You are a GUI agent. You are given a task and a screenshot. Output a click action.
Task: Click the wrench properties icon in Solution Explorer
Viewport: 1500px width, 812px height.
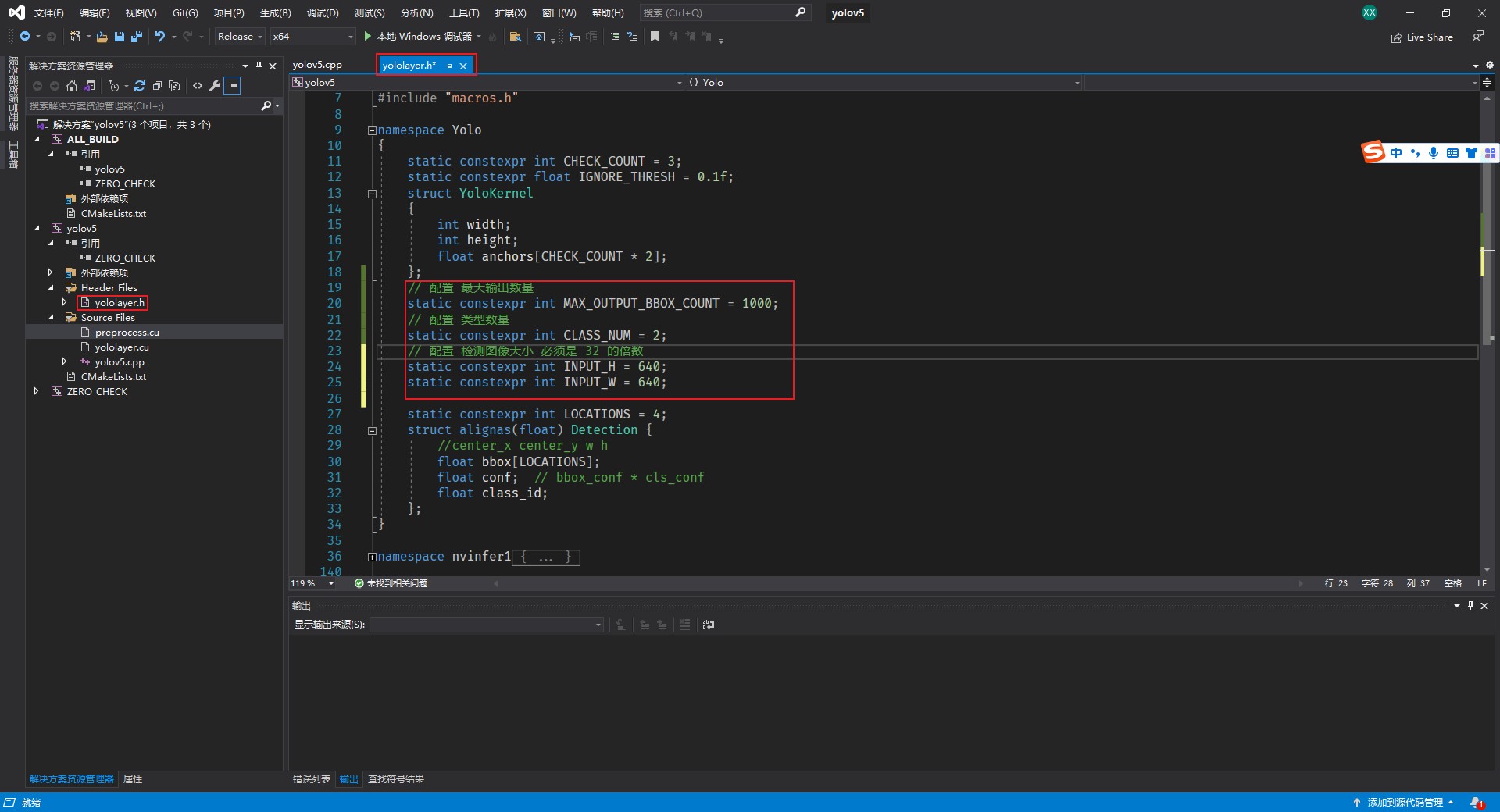coord(215,86)
